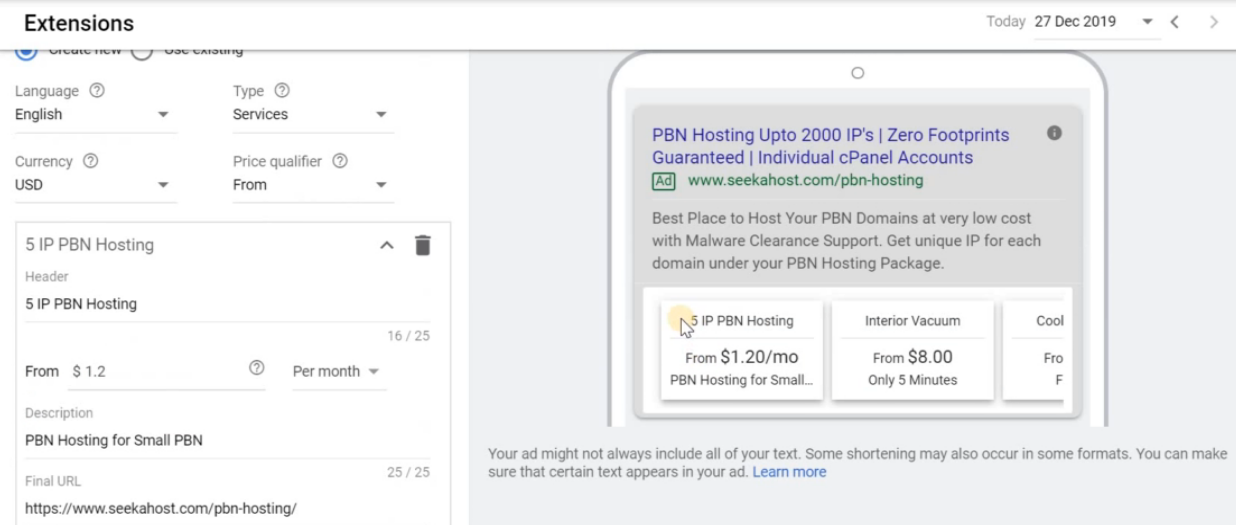Screen dimensions: 1236x525
Task: Click the Language help icon
Action: pyautogui.click(x=97, y=91)
